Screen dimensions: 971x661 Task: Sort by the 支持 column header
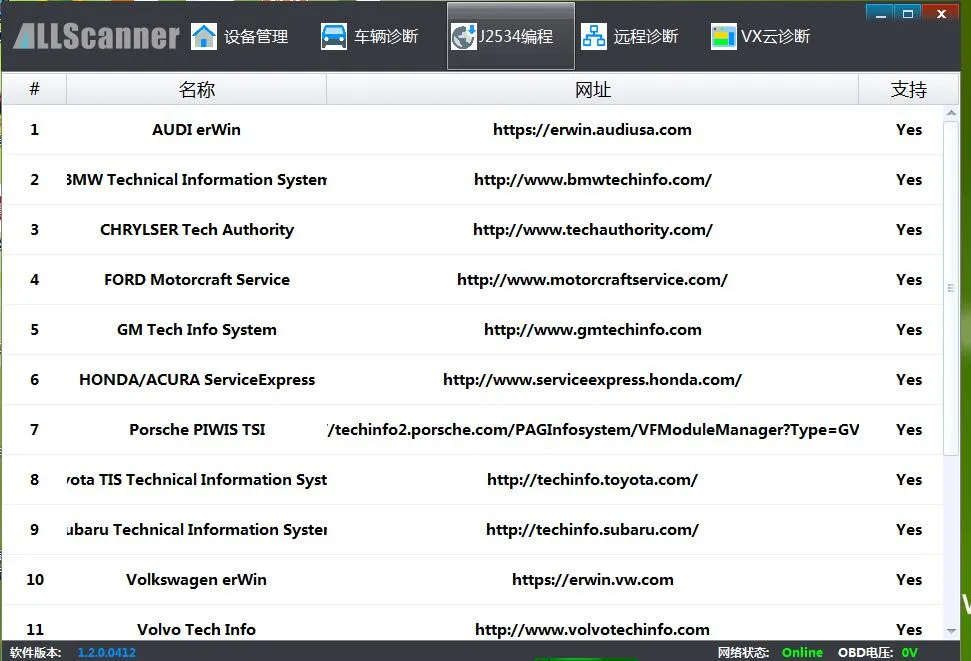pos(908,89)
